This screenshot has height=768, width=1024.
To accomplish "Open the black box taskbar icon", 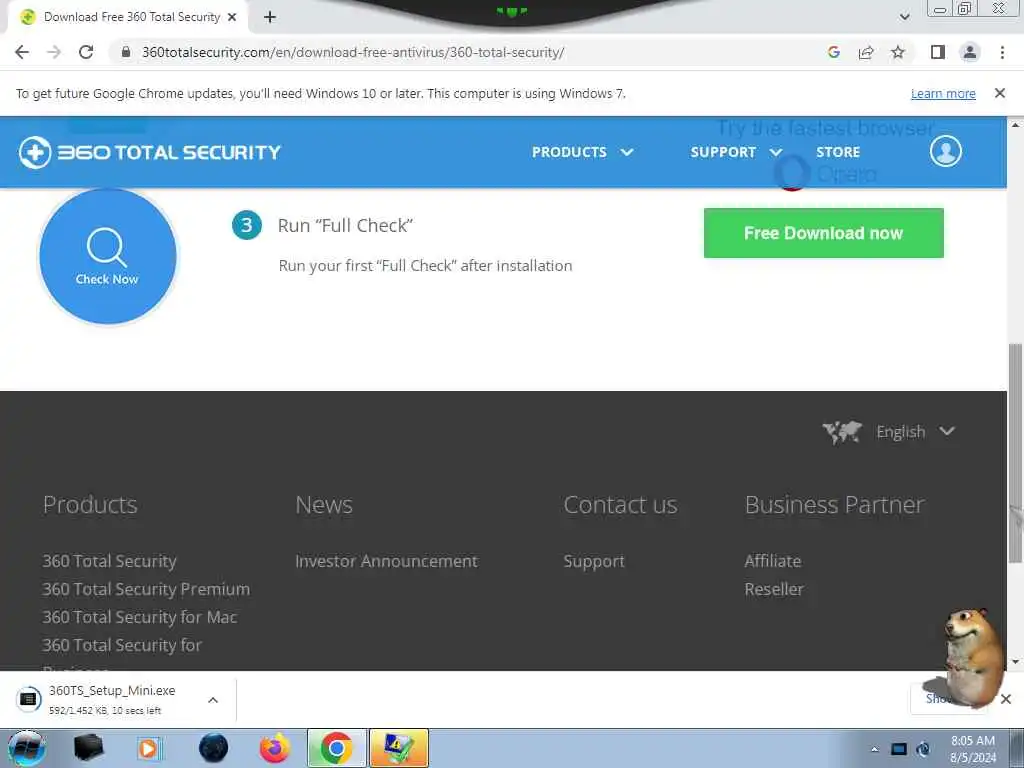I will pyautogui.click(x=88, y=748).
